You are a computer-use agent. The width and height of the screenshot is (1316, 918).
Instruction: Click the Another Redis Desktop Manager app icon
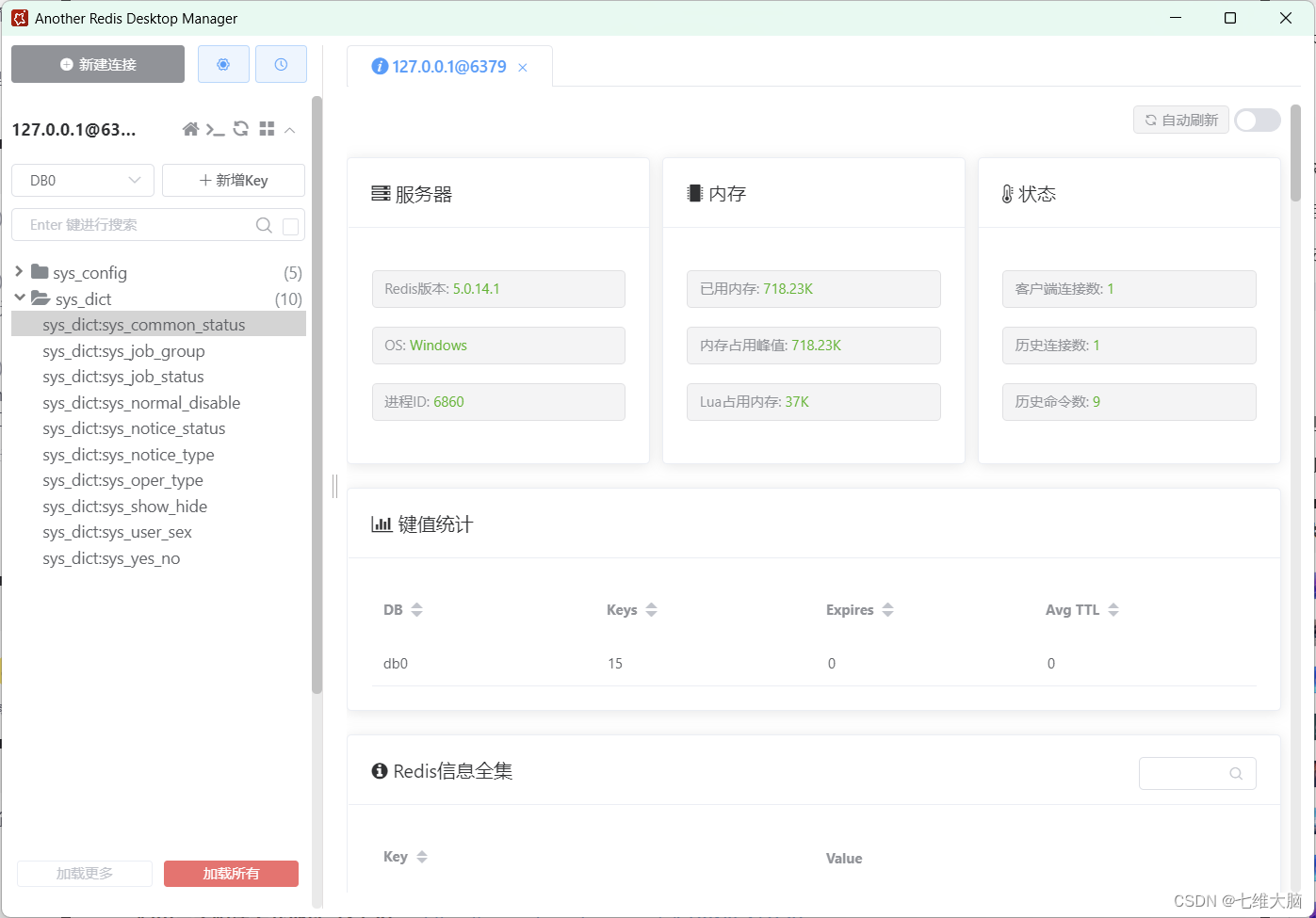(20, 18)
